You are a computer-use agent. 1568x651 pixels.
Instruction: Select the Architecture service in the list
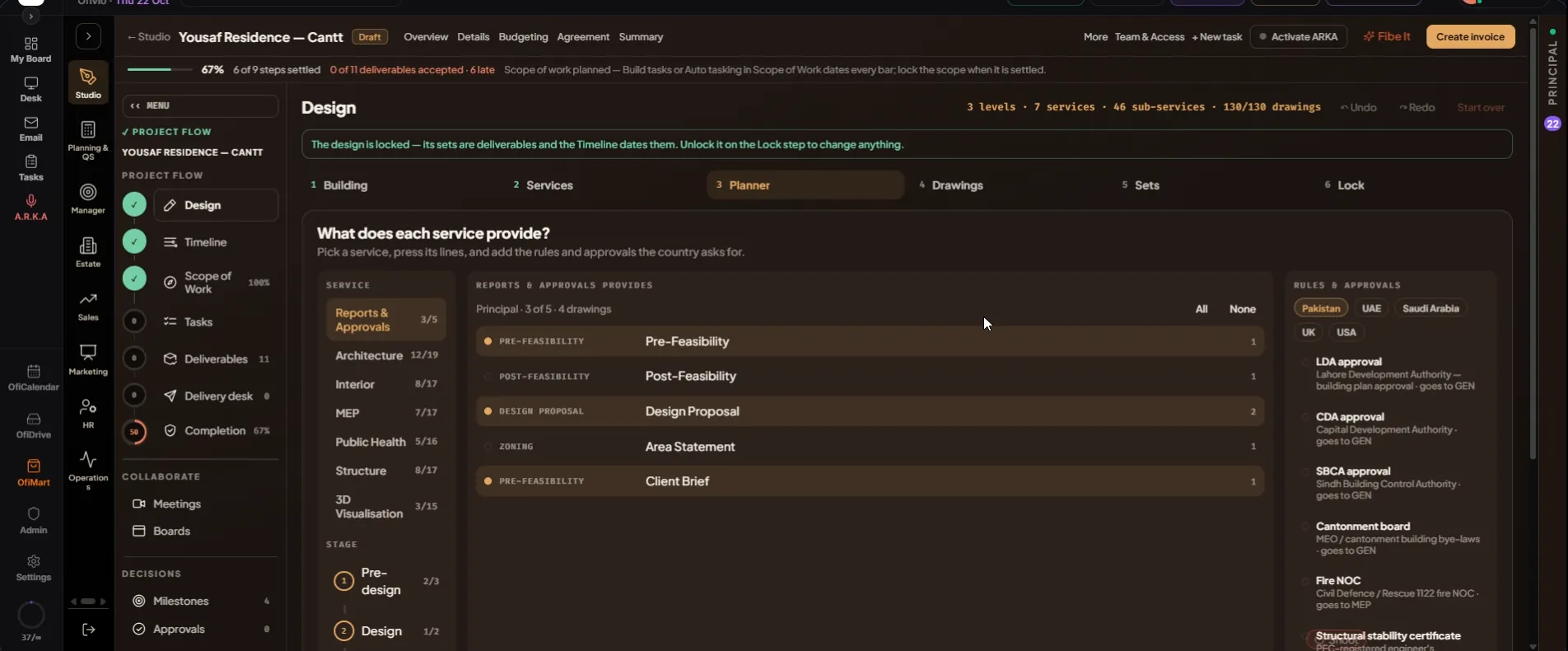[386, 355]
